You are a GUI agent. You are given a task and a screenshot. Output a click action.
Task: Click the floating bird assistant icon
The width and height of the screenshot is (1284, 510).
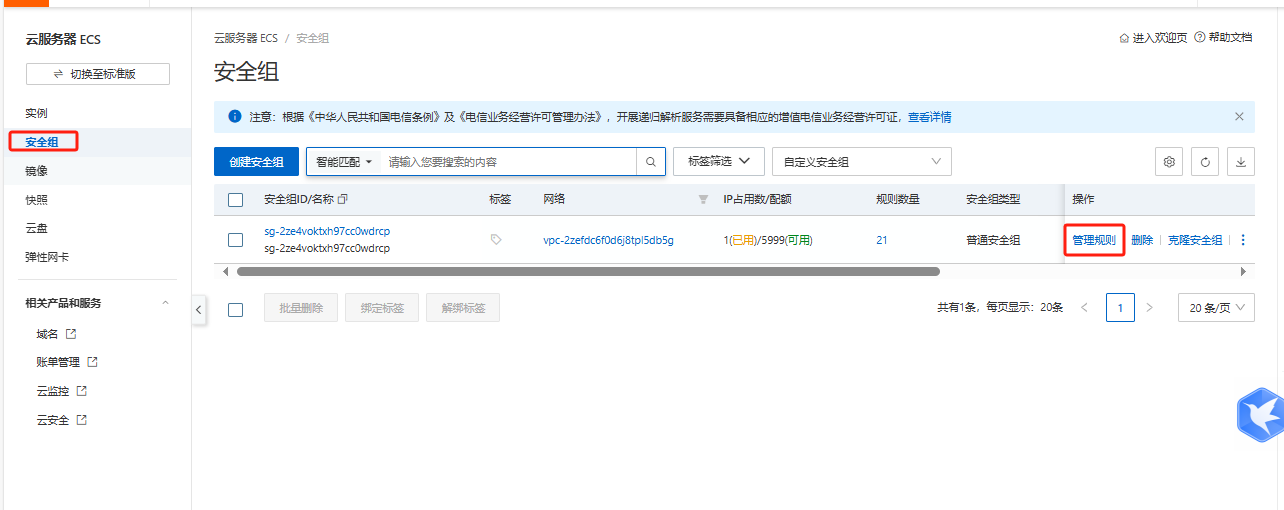1260,414
